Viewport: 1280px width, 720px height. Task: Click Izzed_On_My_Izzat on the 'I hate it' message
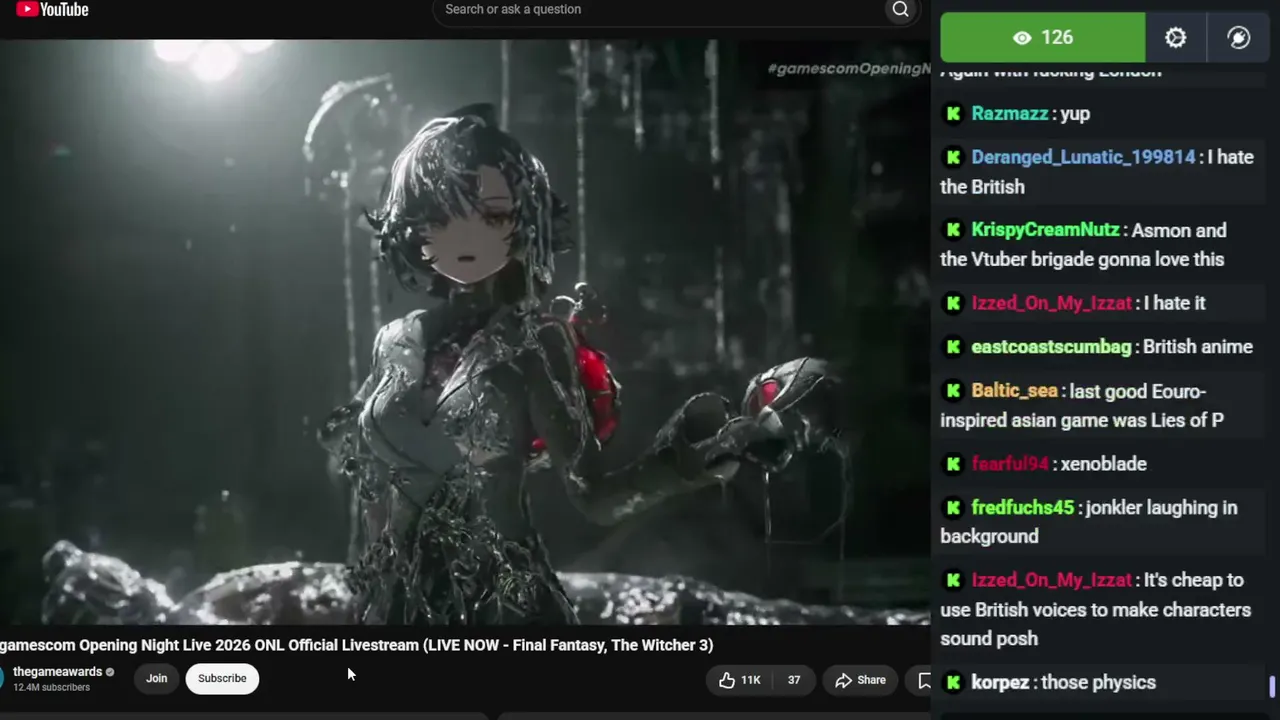point(1052,303)
